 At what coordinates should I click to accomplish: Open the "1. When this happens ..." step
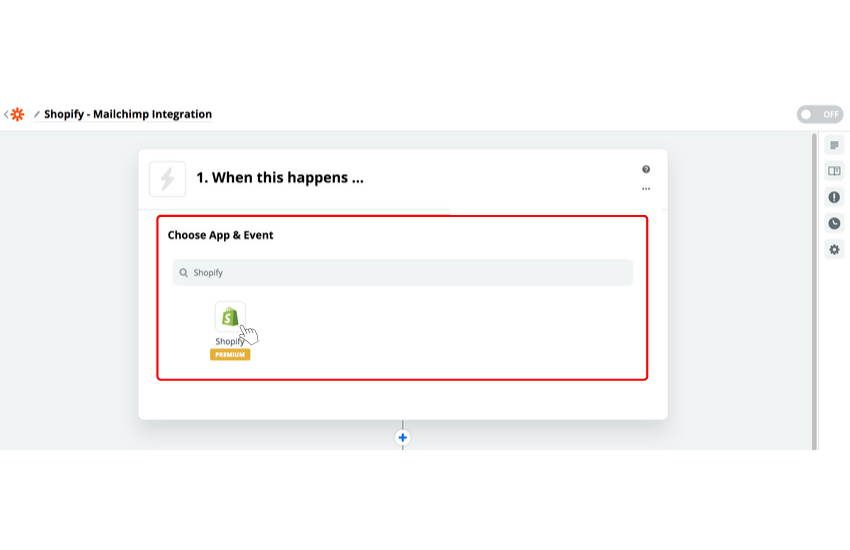(280, 178)
